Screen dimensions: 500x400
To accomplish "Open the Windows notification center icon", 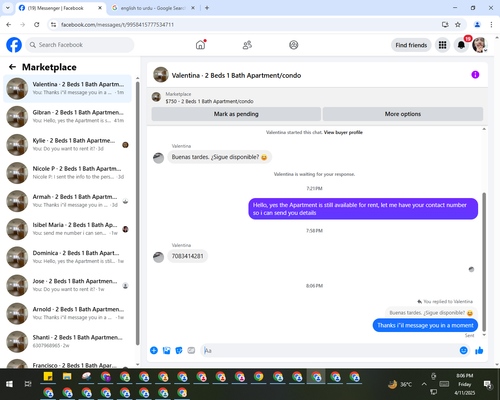I will point(488,385).
